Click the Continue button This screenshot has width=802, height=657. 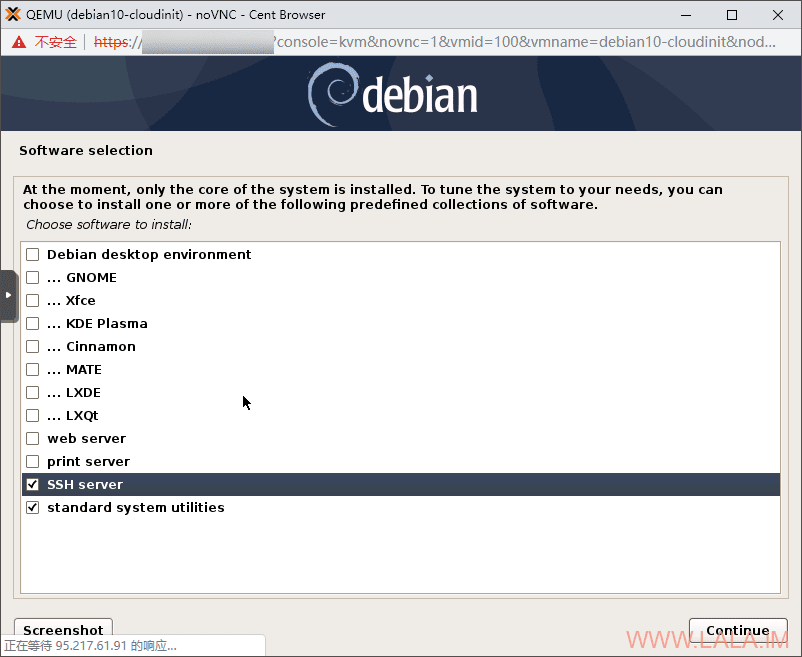[x=738, y=630]
